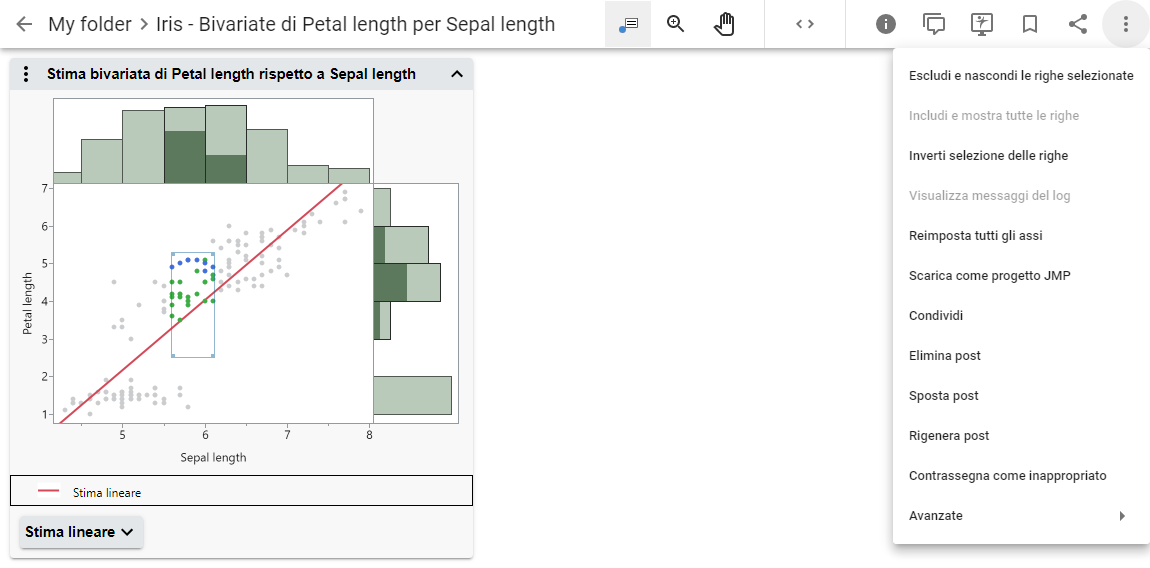Open the Stima lineare dropdown

(81, 532)
